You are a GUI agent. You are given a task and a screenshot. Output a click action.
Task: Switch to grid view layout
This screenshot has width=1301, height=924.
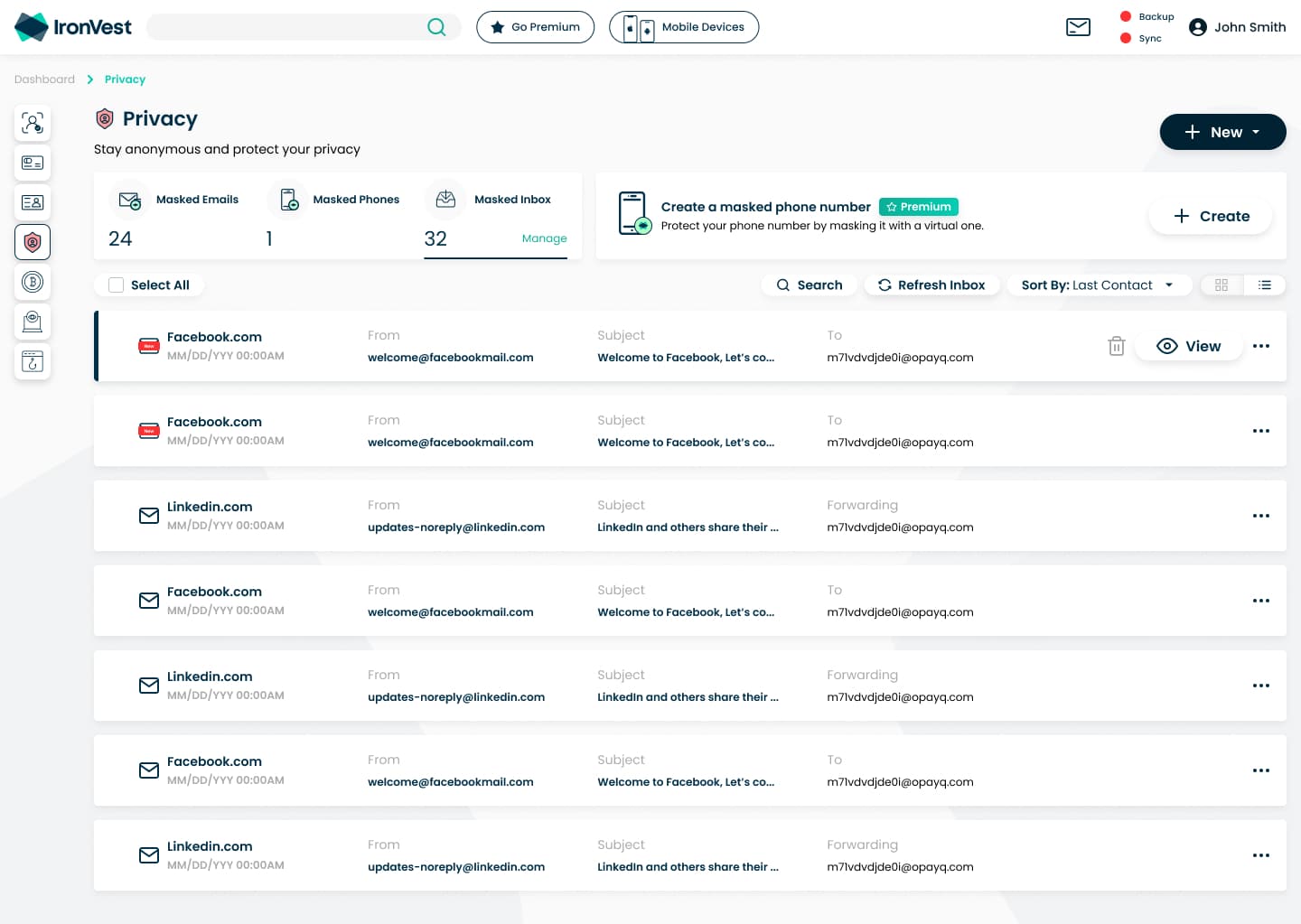(1221, 285)
